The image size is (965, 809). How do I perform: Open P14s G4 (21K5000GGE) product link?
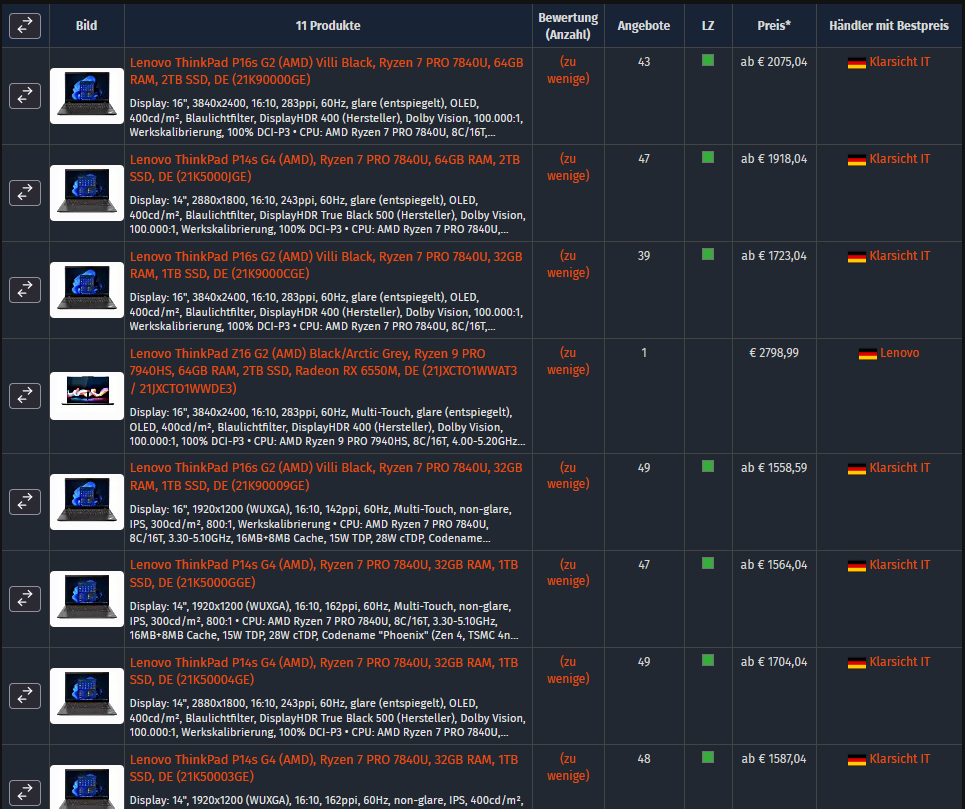pos(324,573)
